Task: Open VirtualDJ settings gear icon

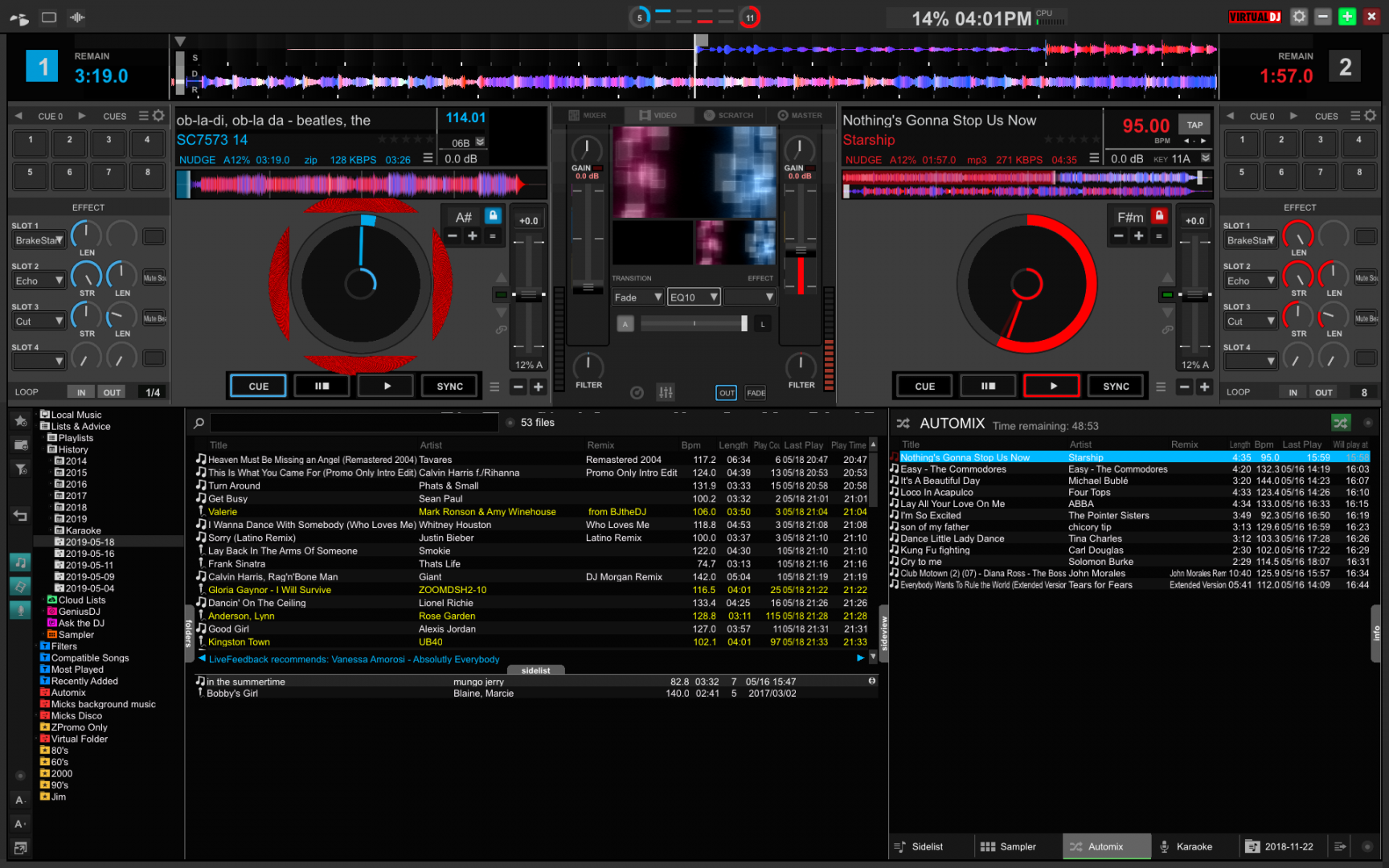Action: coord(1299,17)
